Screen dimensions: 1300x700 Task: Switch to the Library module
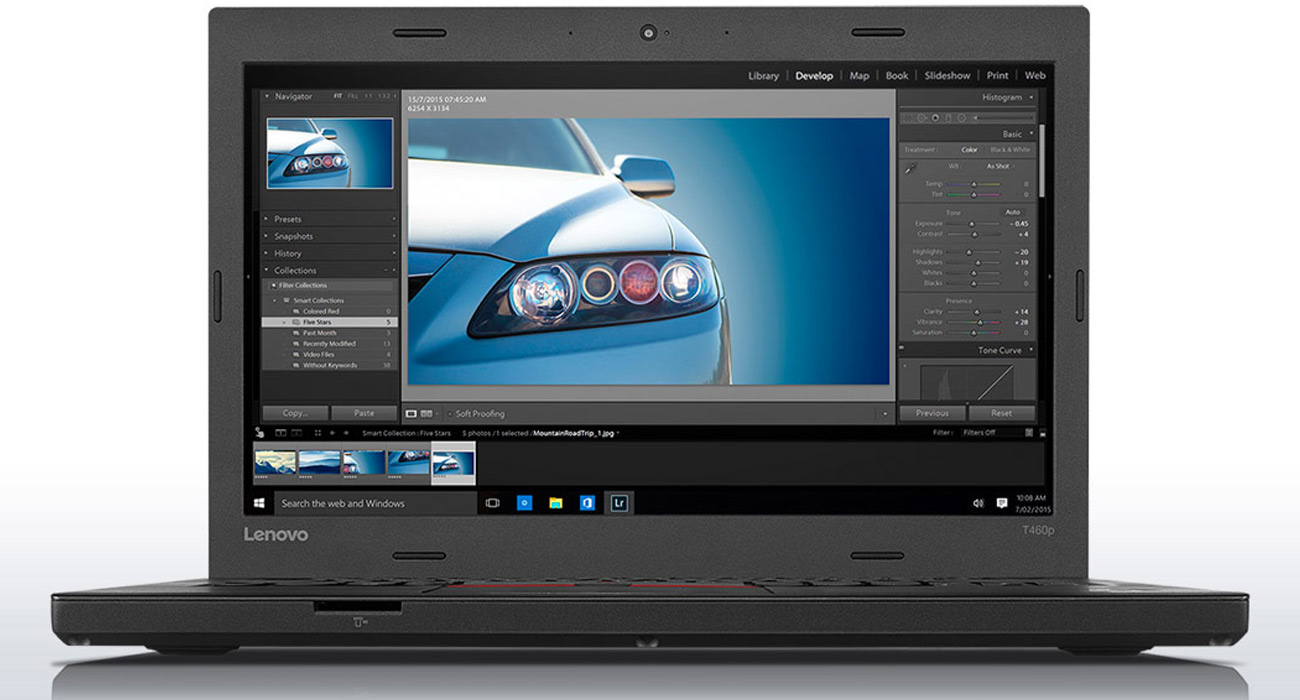[763, 75]
